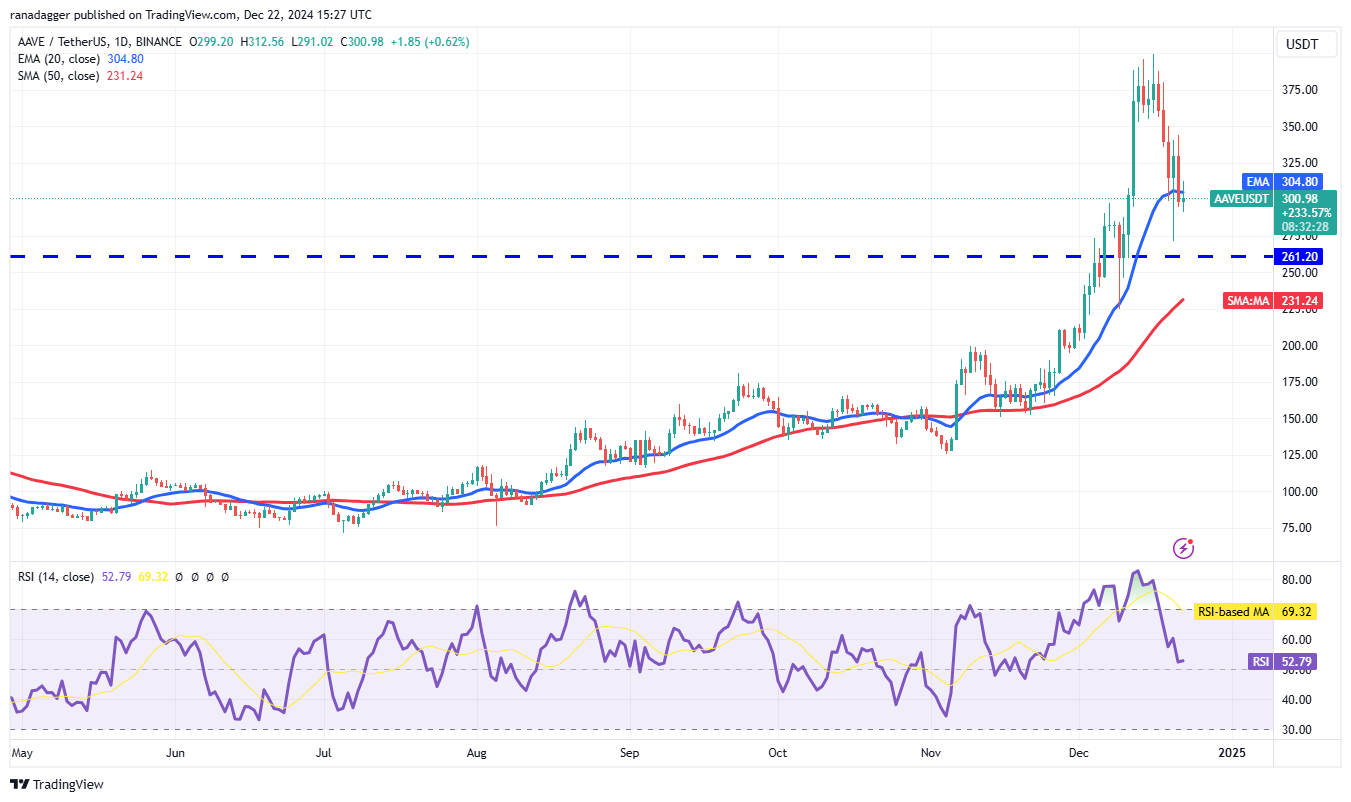
Task: Toggle the fourth empty-set indicator in RSI legend
Action: point(225,577)
